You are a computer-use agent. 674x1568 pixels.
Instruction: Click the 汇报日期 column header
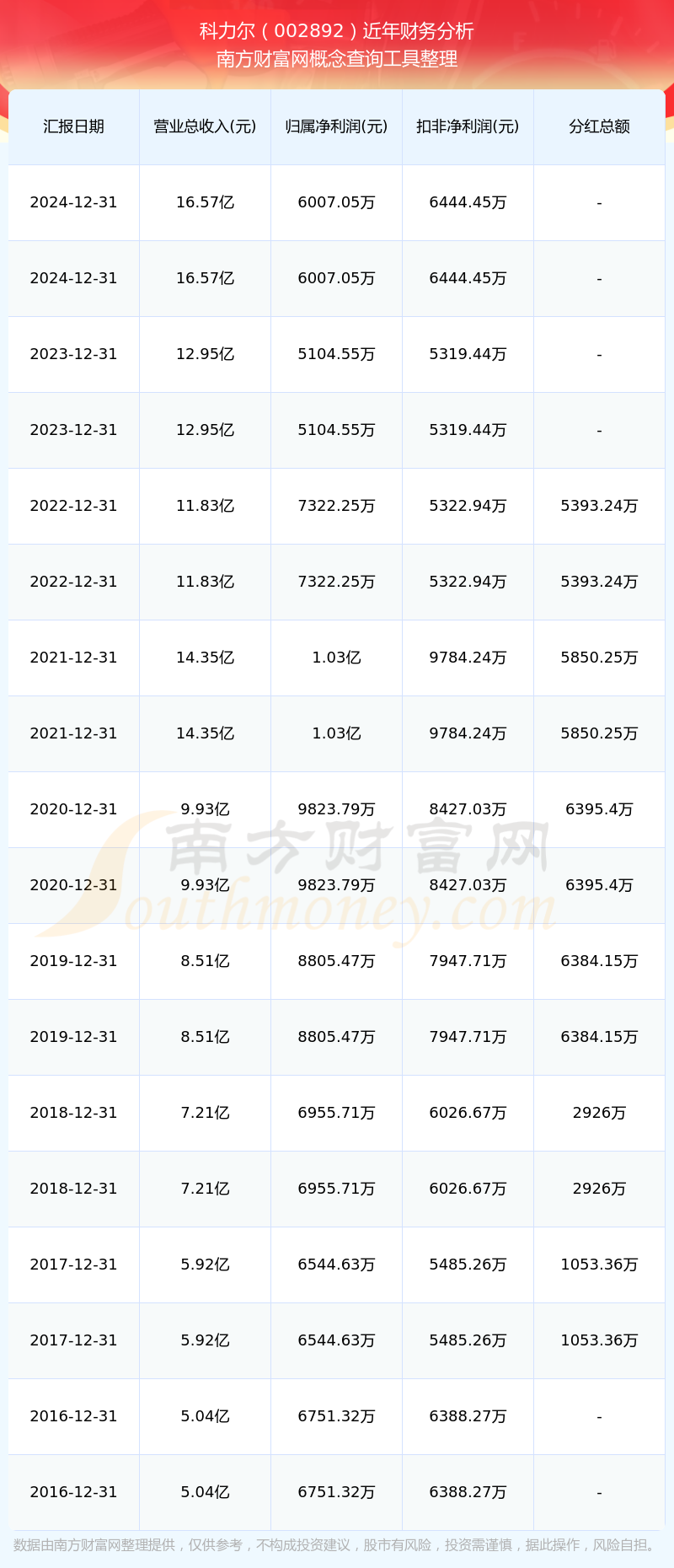coord(73,126)
